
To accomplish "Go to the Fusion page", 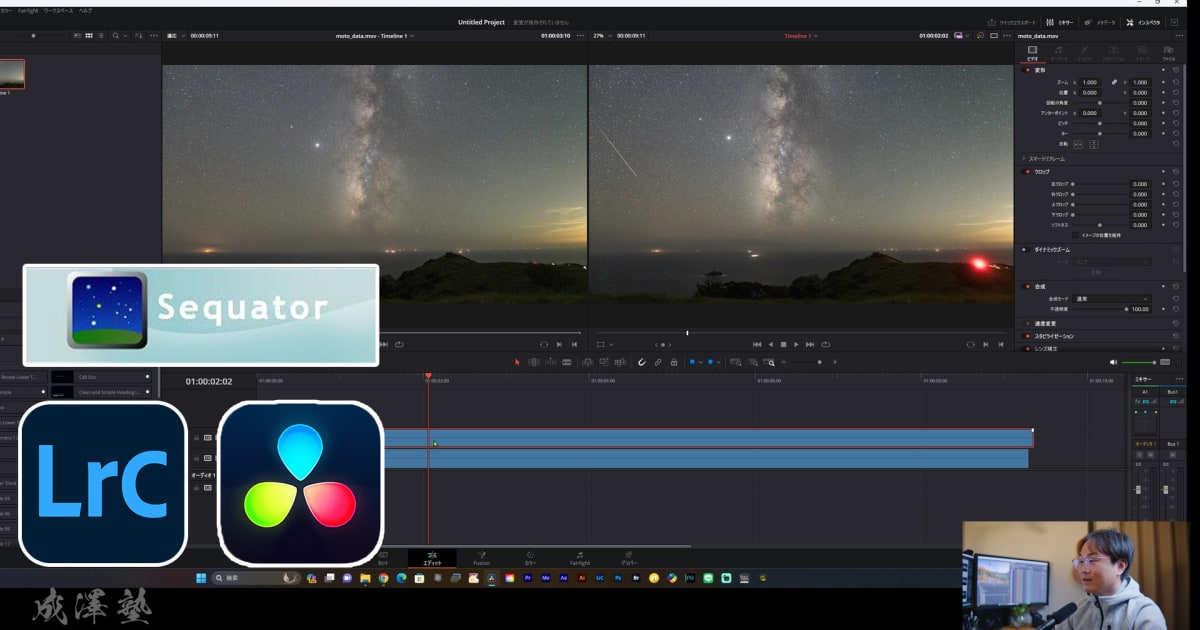I will 481,558.
